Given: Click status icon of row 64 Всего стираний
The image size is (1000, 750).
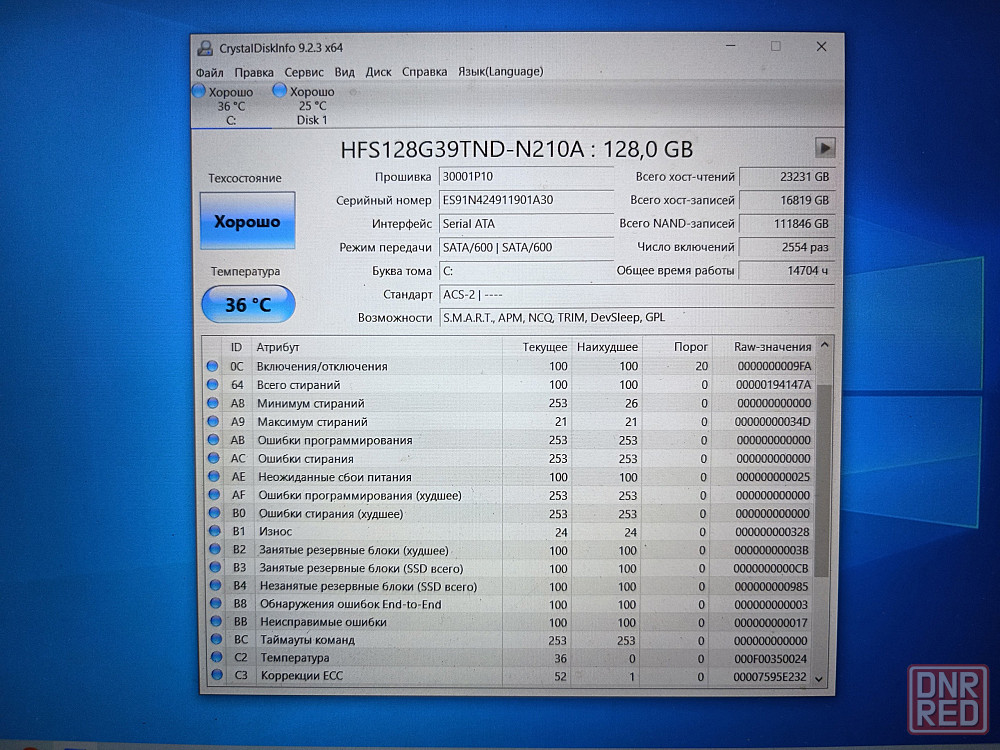Looking at the screenshot, I should pyautogui.click(x=212, y=385).
